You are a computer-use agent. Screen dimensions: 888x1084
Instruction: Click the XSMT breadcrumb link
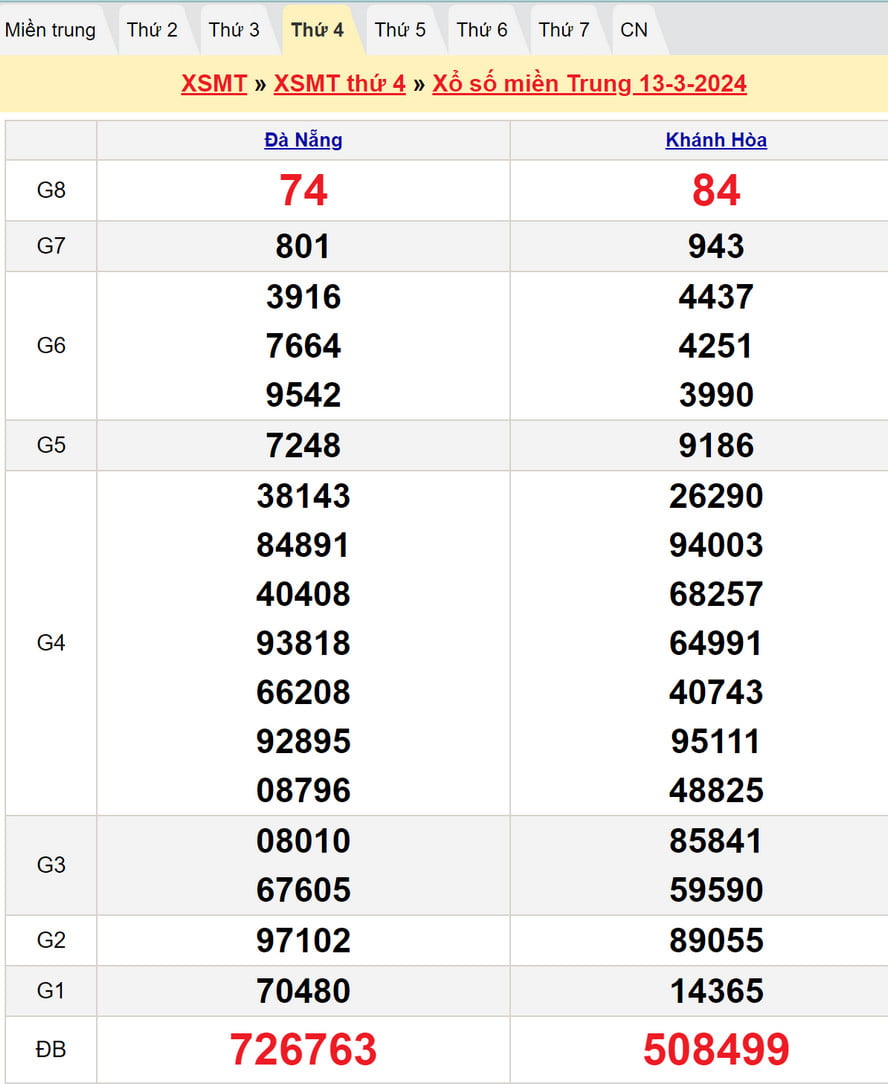pyautogui.click(x=214, y=83)
